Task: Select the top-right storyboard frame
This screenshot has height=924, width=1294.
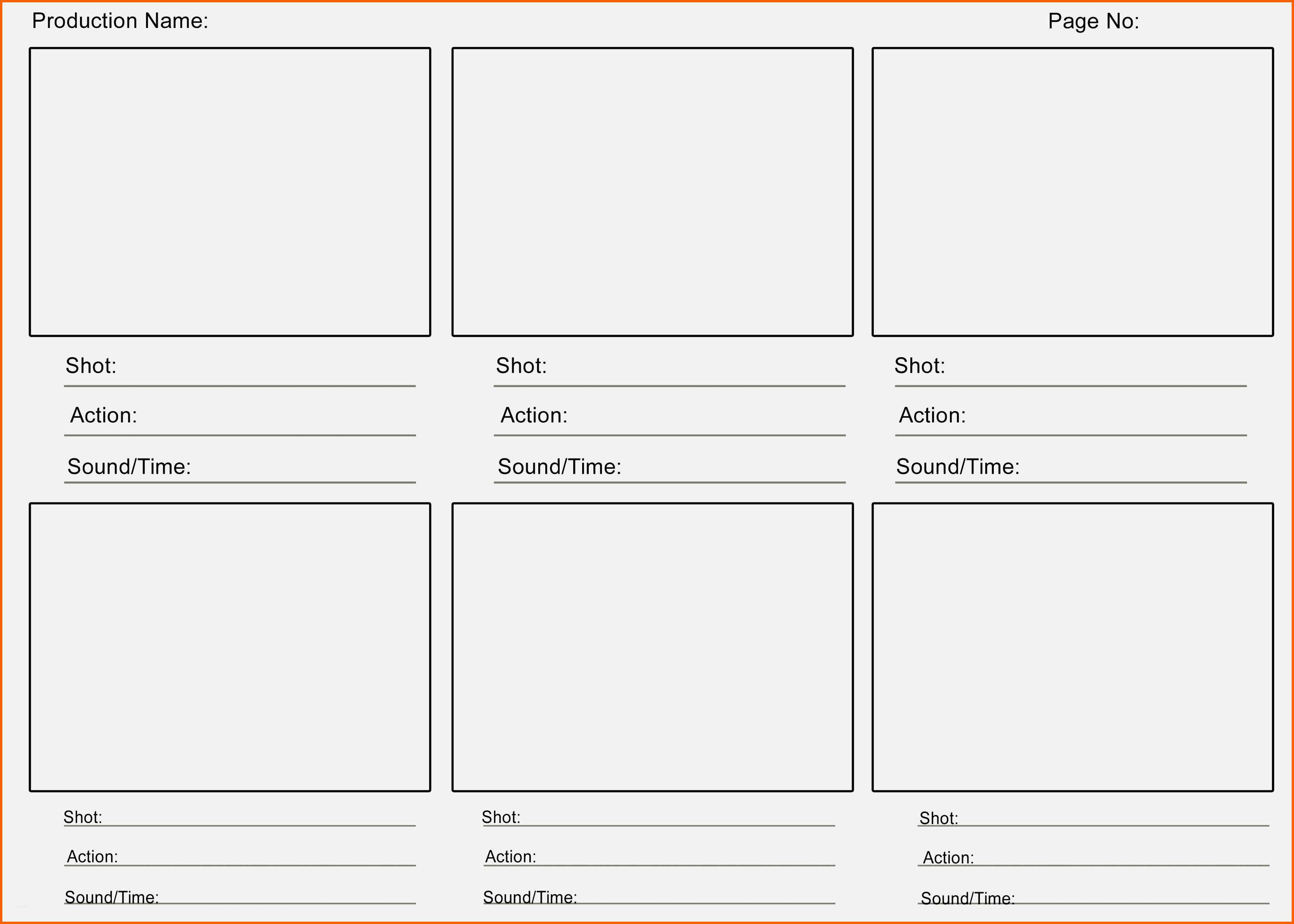Action: [x=1073, y=192]
